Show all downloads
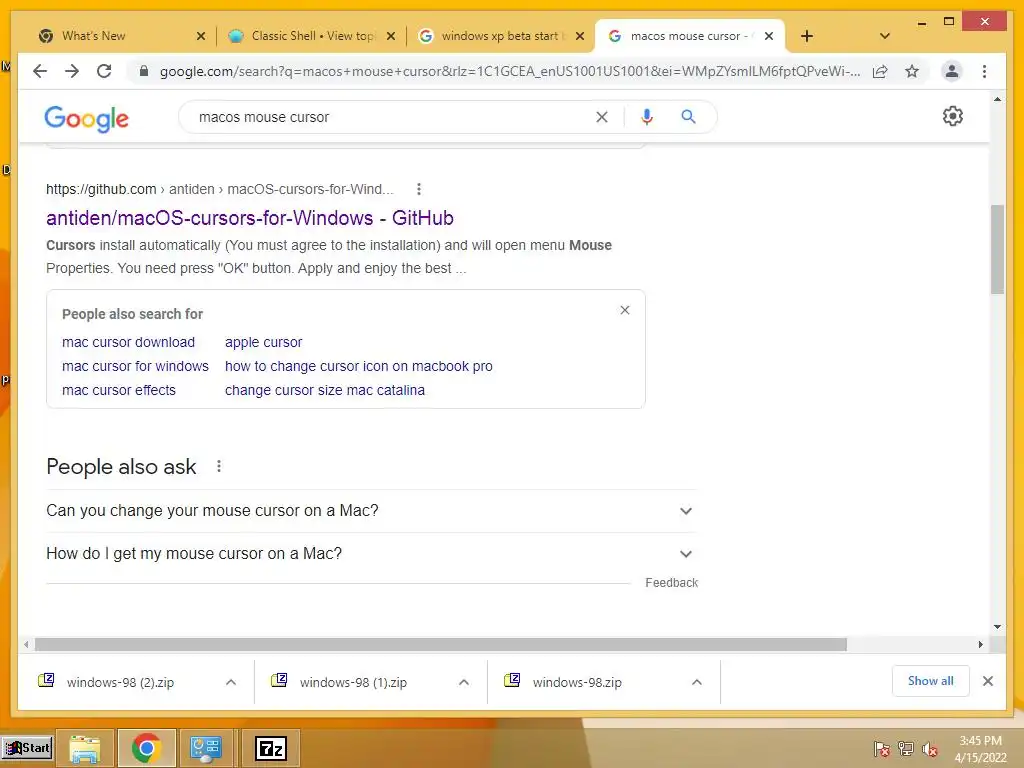Viewport: 1024px width, 768px height. pos(931,681)
